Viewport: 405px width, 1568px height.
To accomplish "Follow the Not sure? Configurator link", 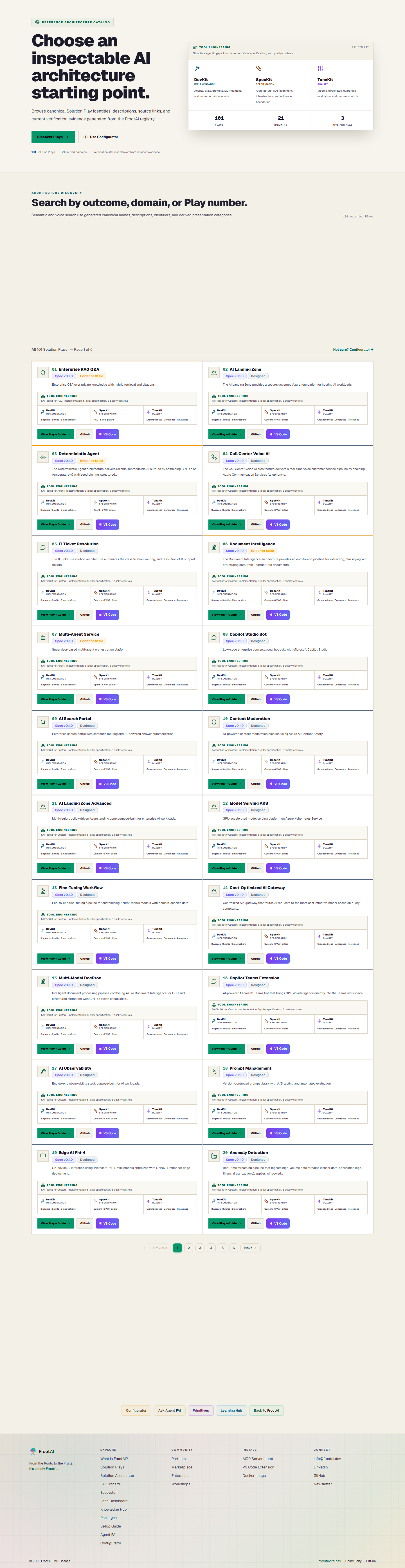I will pos(353,349).
